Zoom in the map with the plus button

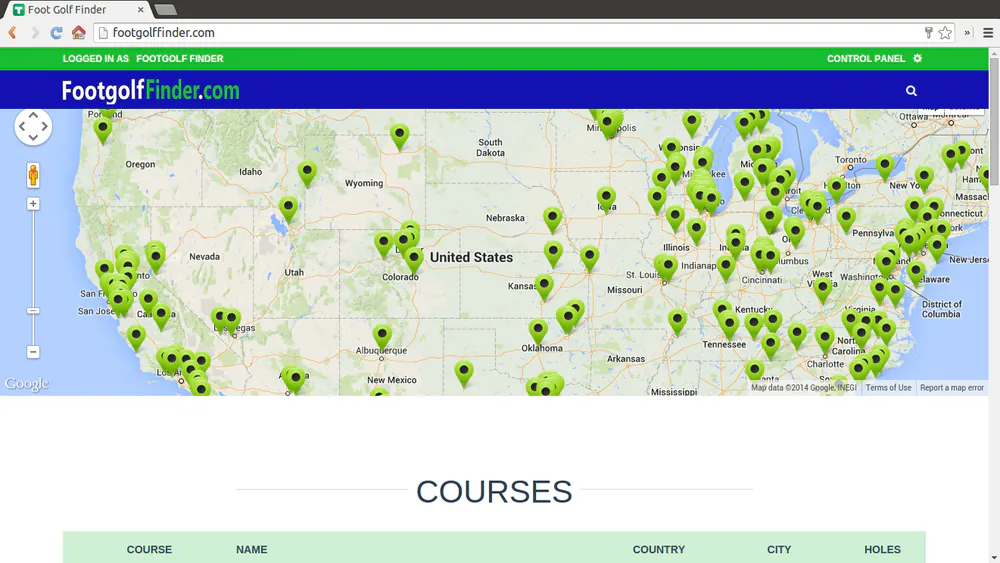pyautogui.click(x=33, y=204)
